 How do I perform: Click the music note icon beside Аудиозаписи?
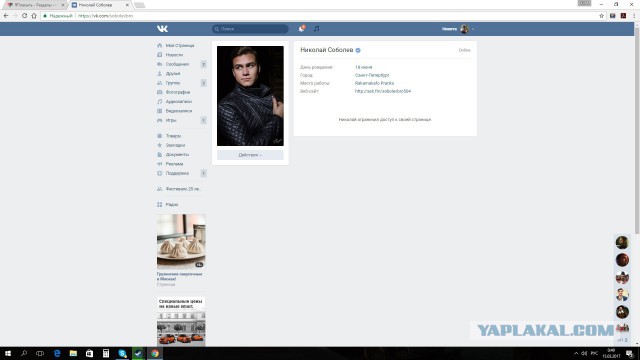(160, 102)
